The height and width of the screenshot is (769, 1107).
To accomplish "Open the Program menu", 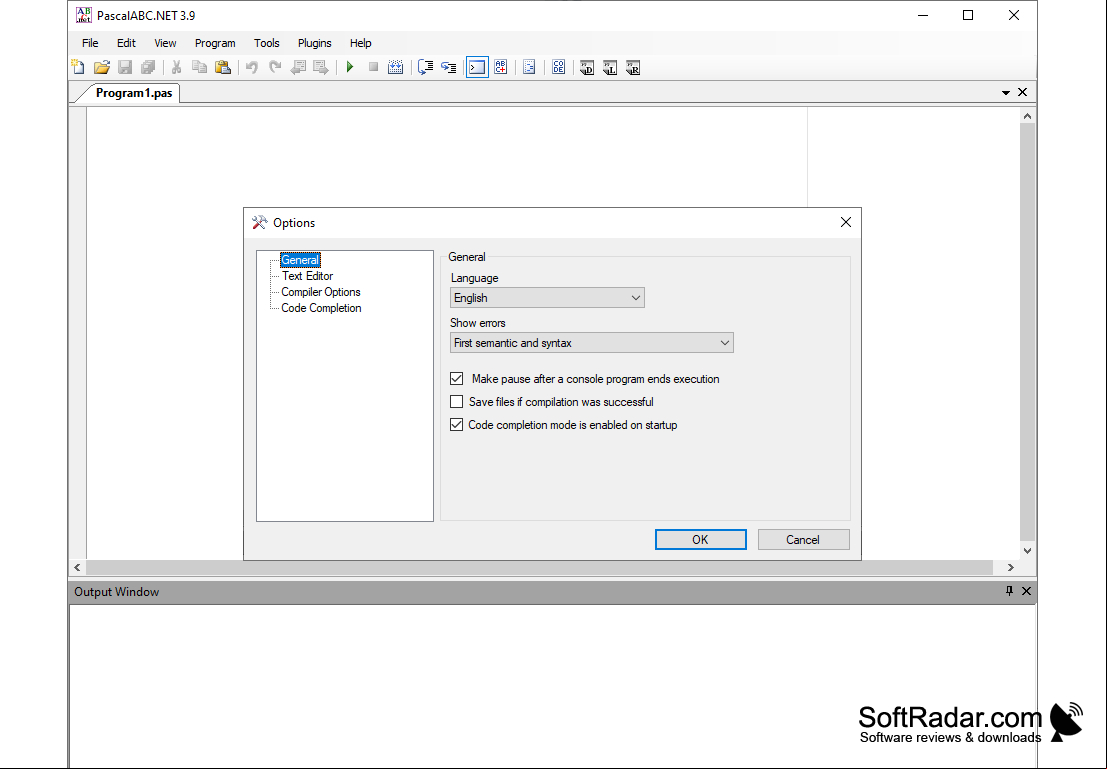I will point(215,43).
